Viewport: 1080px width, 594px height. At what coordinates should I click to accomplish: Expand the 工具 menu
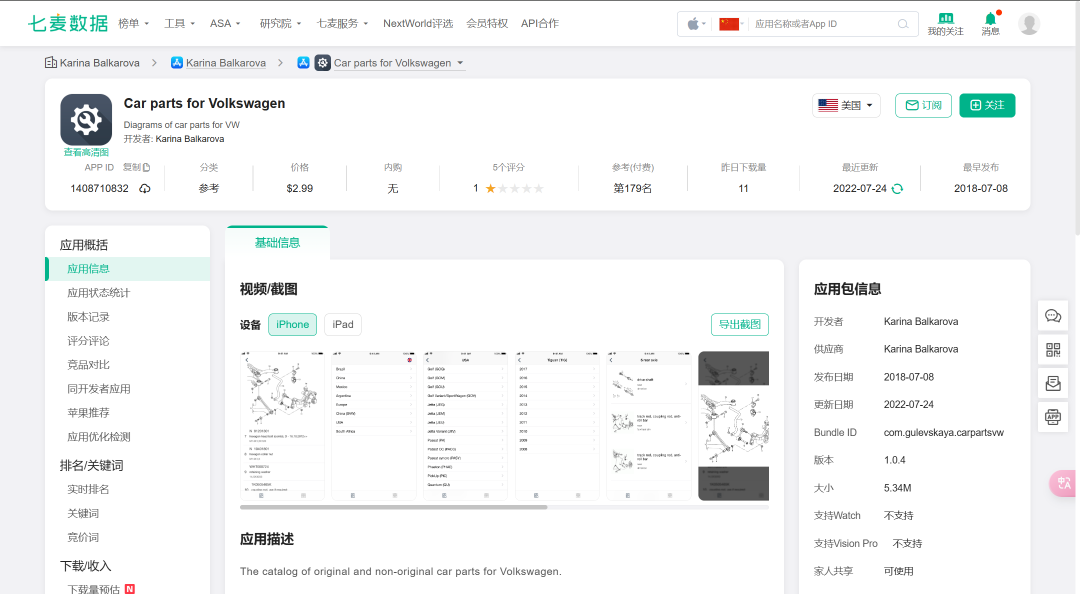tap(179, 23)
